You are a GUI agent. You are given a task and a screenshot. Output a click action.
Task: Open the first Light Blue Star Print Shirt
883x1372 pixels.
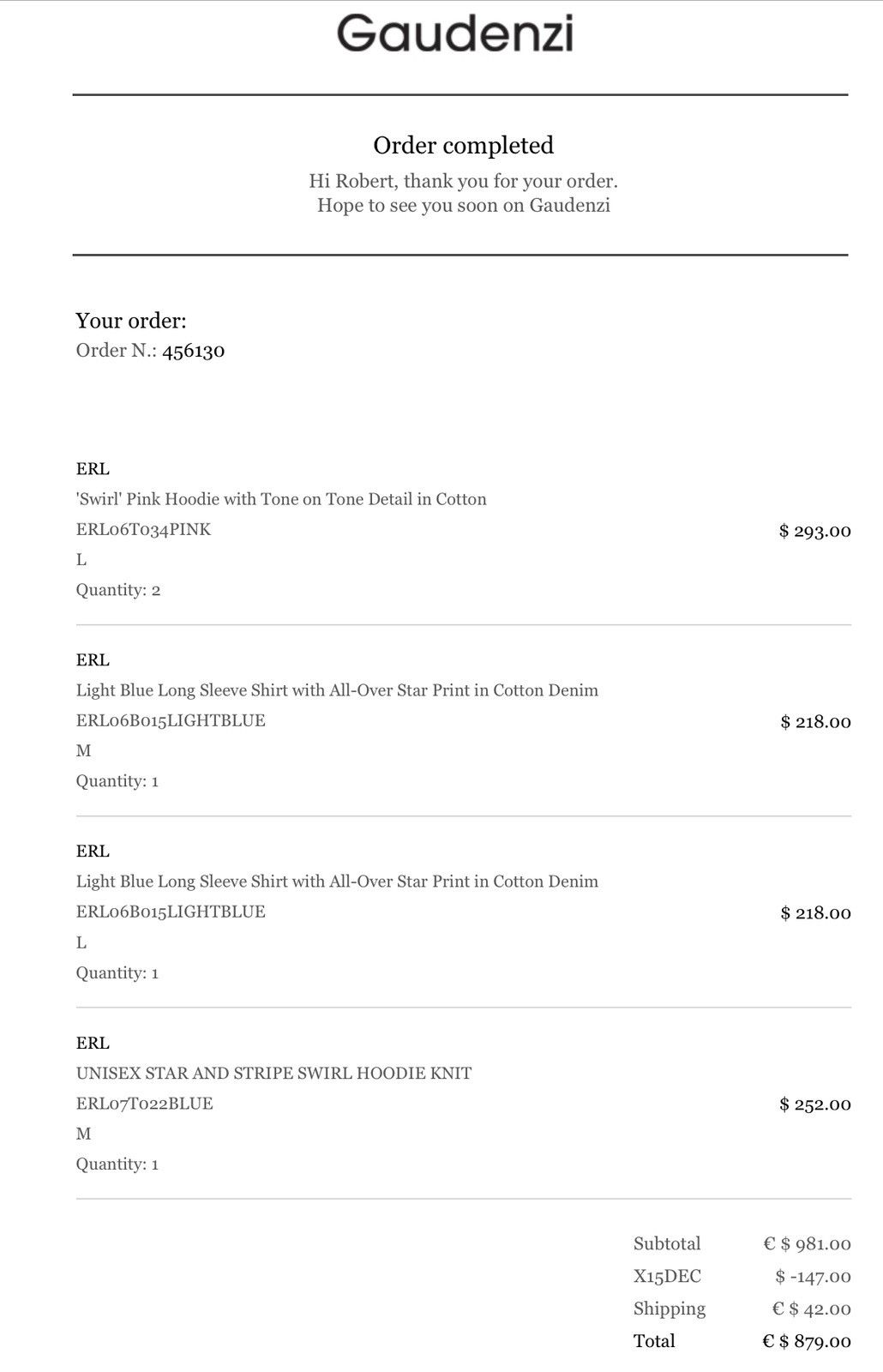[x=337, y=690]
